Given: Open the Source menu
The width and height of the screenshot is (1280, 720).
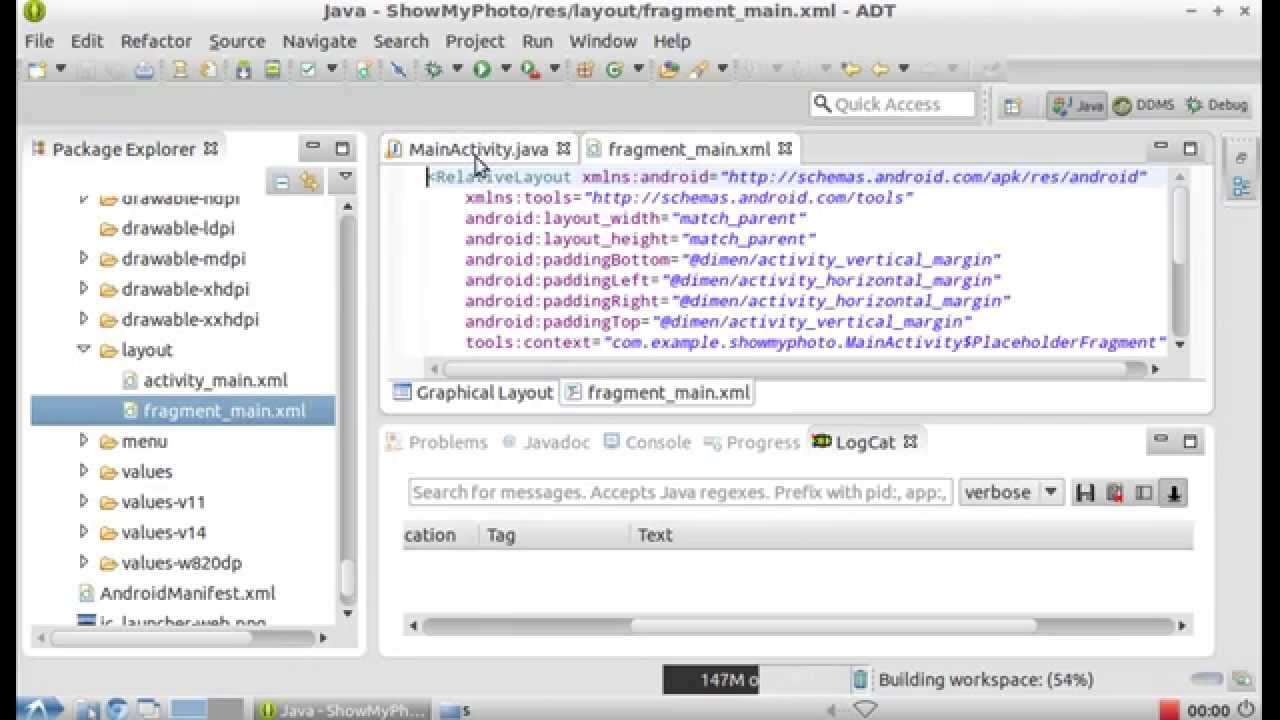Looking at the screenshot, I should 237,41.
